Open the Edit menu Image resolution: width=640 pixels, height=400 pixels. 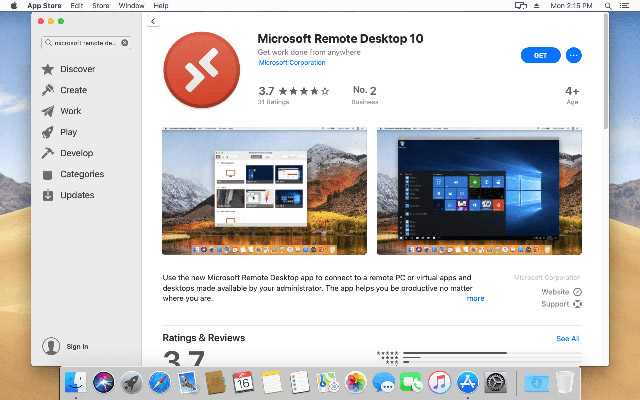77,5
